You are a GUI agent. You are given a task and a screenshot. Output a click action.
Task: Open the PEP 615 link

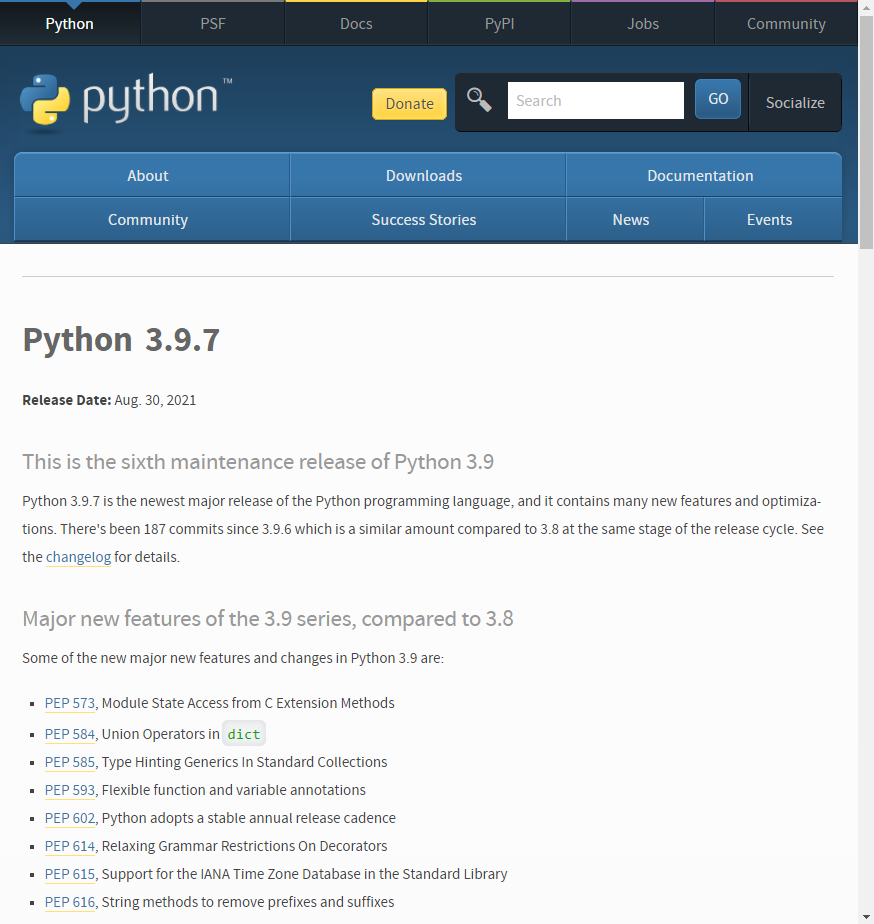pos(70,874)
